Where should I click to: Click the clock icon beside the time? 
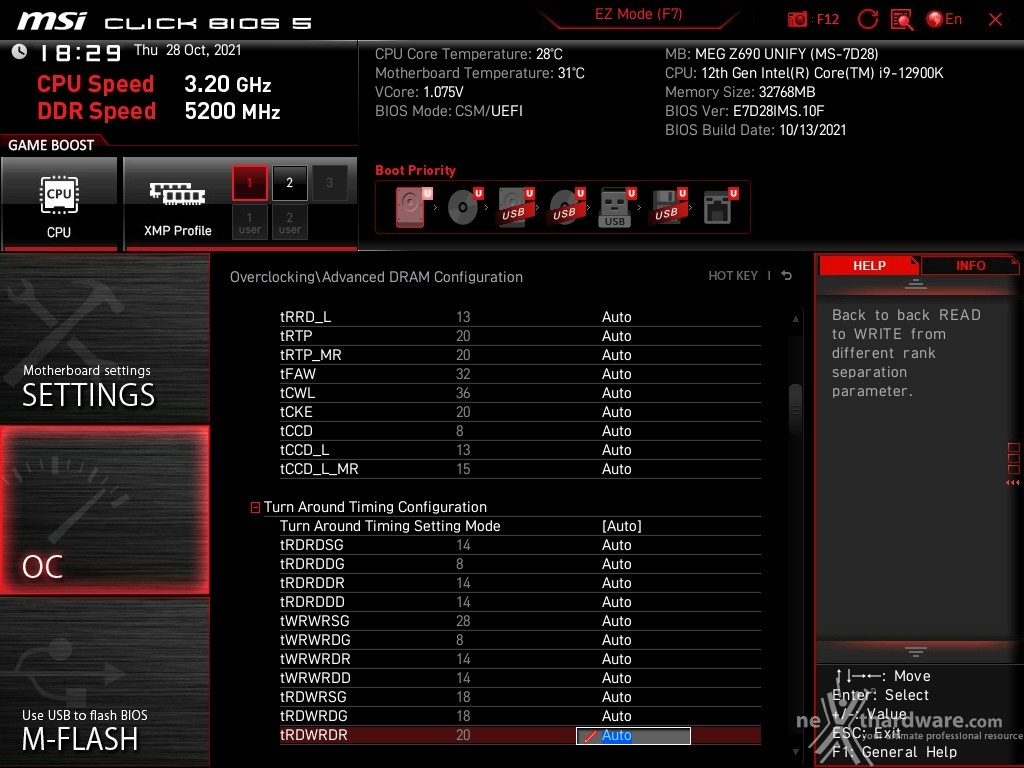[x=20, y=52]
